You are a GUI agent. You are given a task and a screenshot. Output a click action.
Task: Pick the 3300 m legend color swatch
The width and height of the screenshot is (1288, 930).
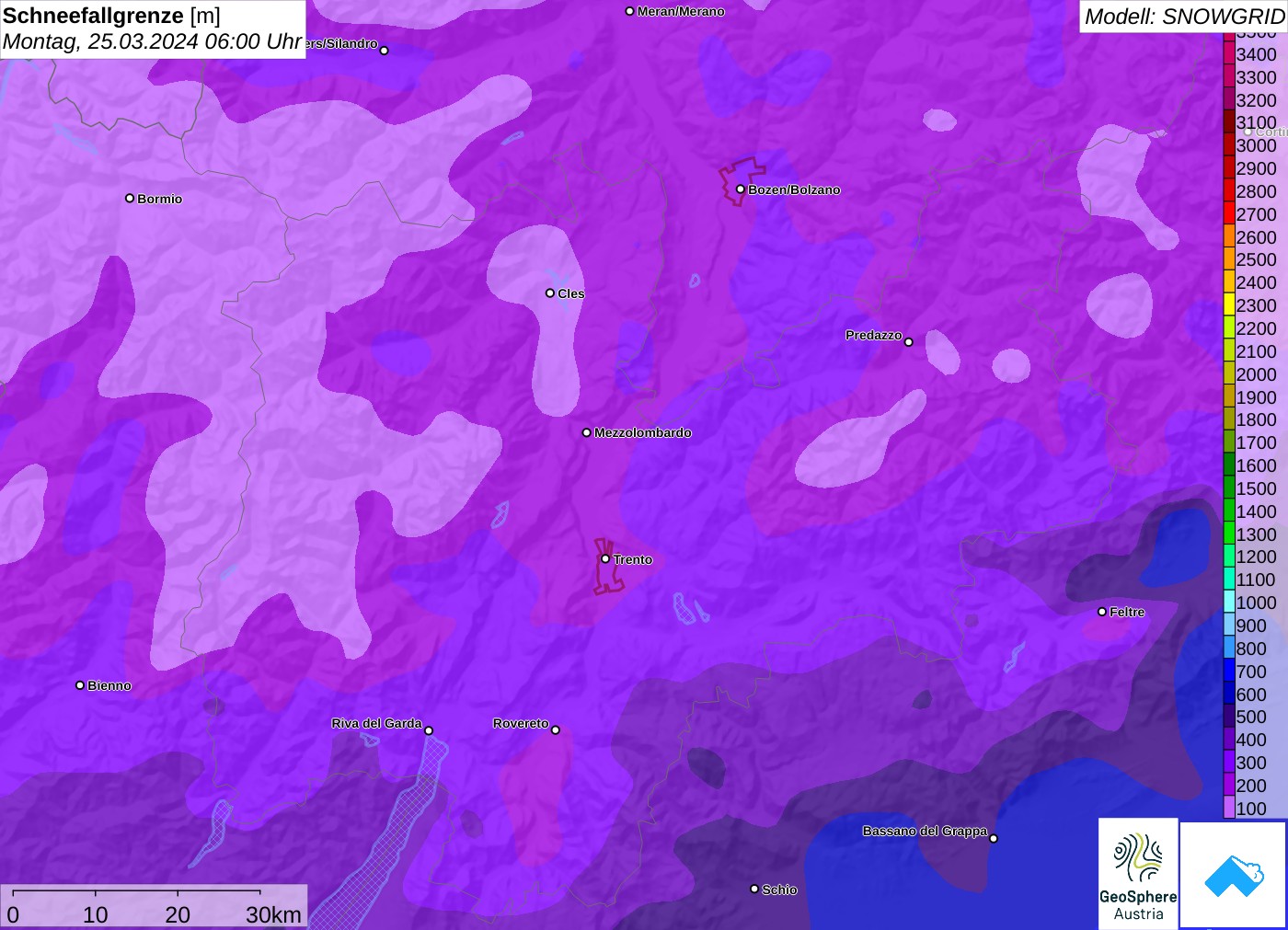point(1229,76)
